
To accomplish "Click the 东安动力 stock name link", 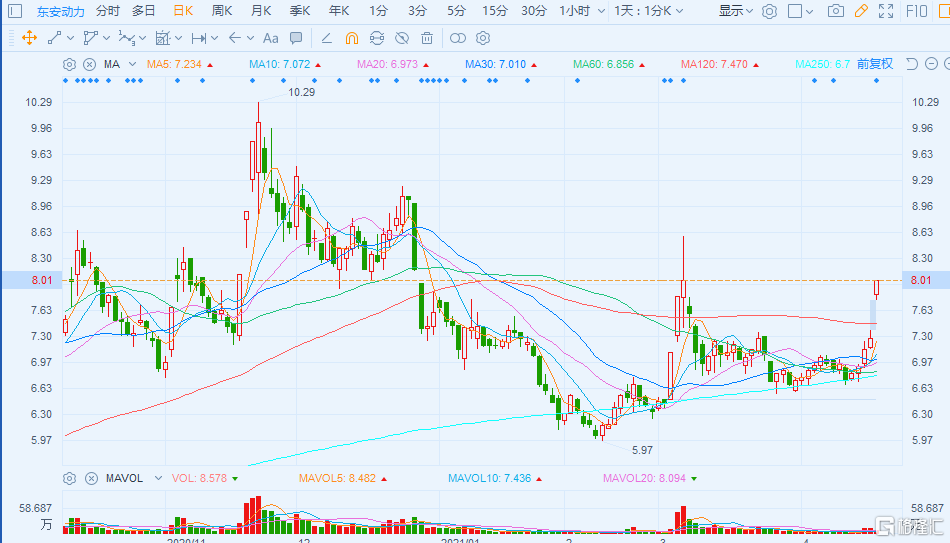I will coord(61,12).
